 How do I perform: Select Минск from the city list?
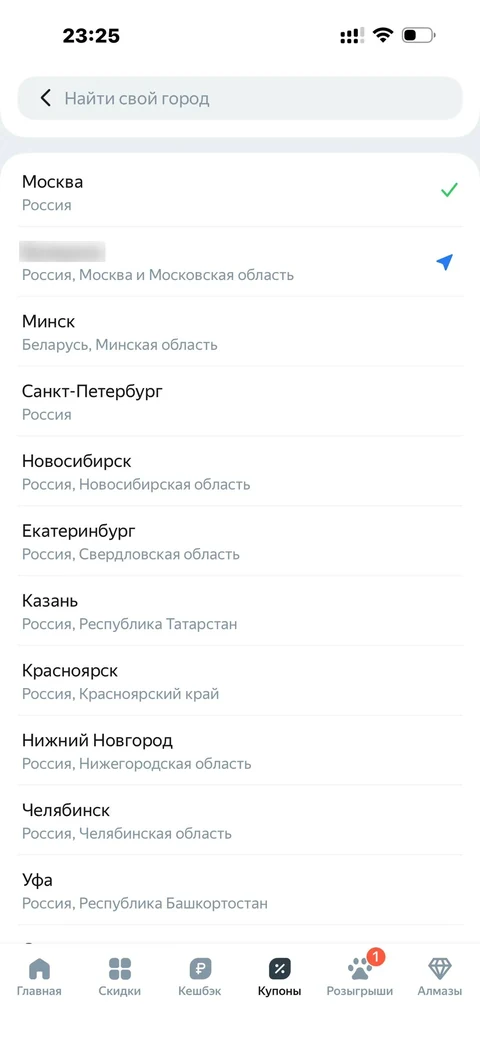(x=240, y=332)
